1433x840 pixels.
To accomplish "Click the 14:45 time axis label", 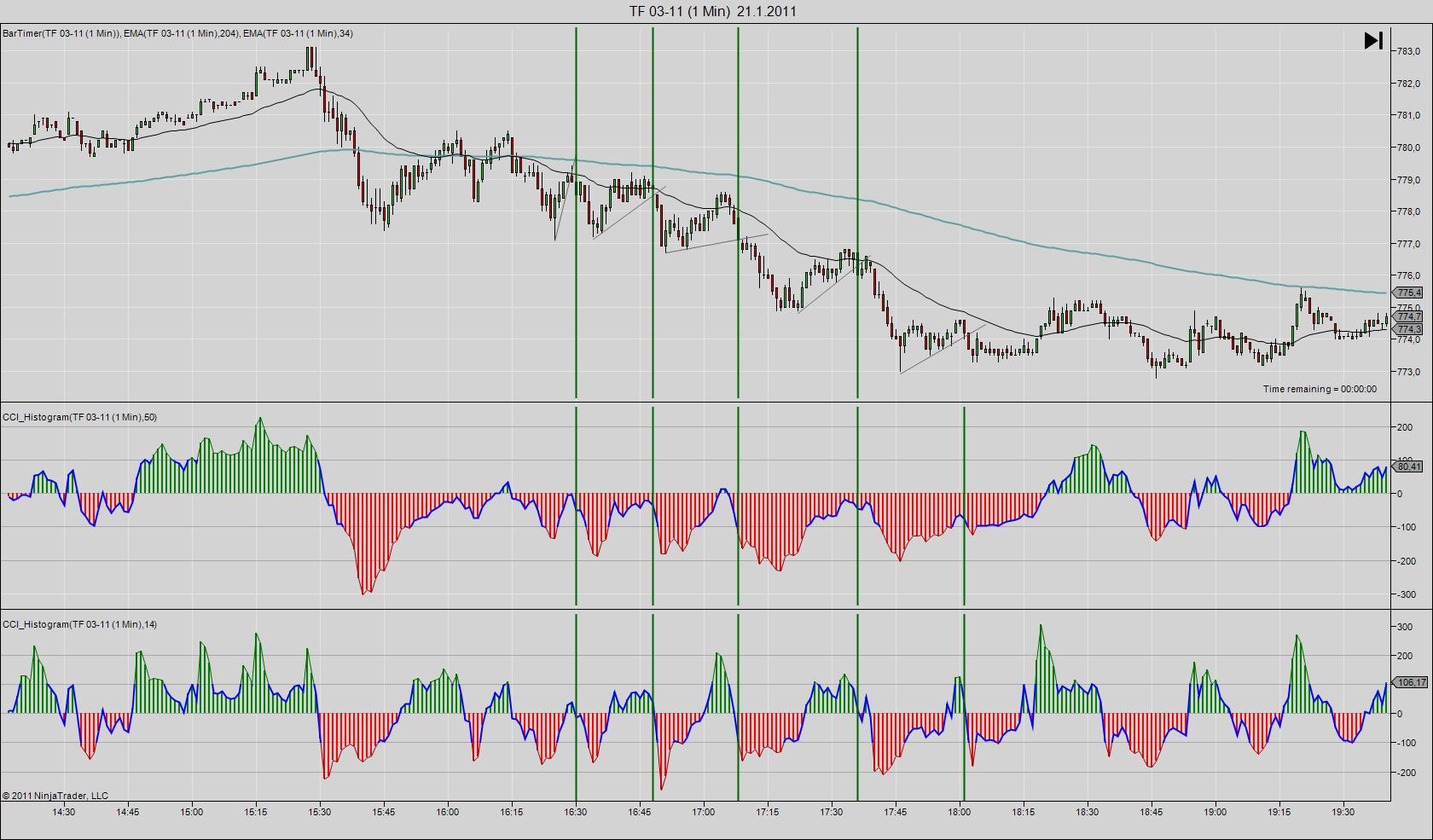I will (128, 812).
